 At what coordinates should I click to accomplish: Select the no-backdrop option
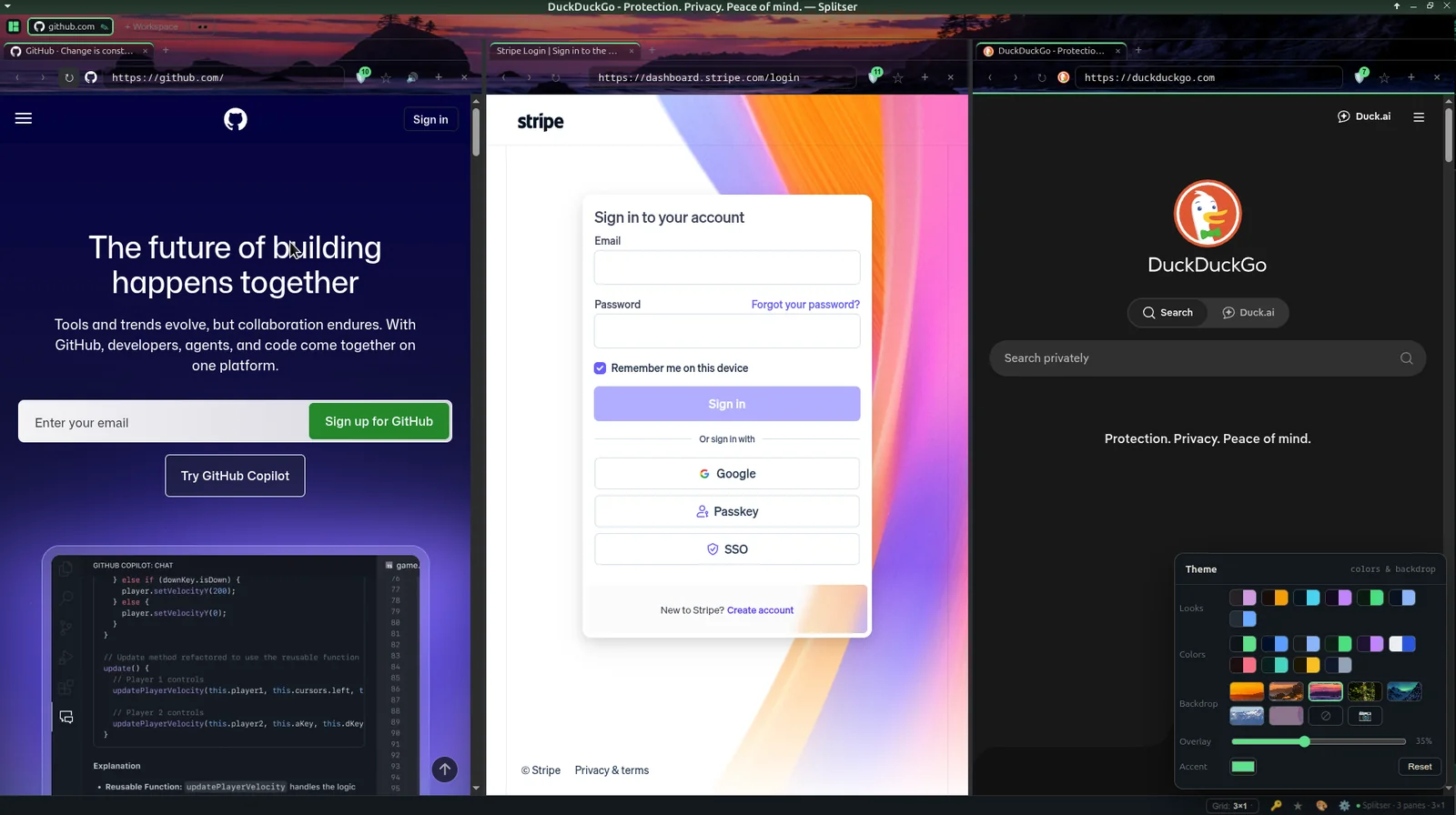pos(1326,716)
